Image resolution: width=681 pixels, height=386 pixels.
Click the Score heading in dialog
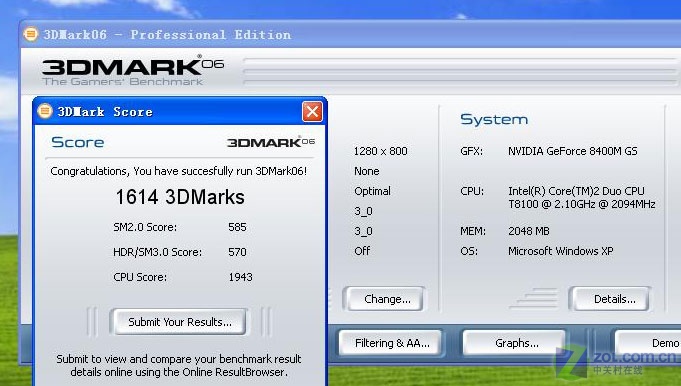[78, 142]
